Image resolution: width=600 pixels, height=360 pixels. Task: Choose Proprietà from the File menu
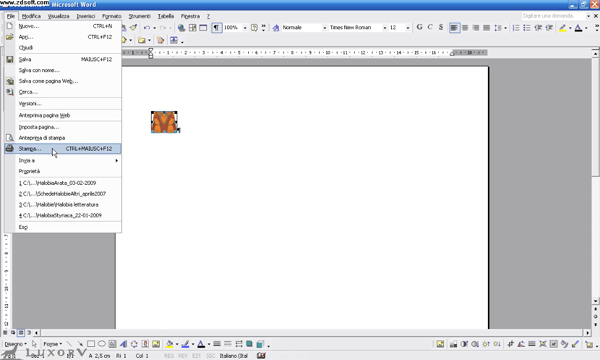(63, 171)
